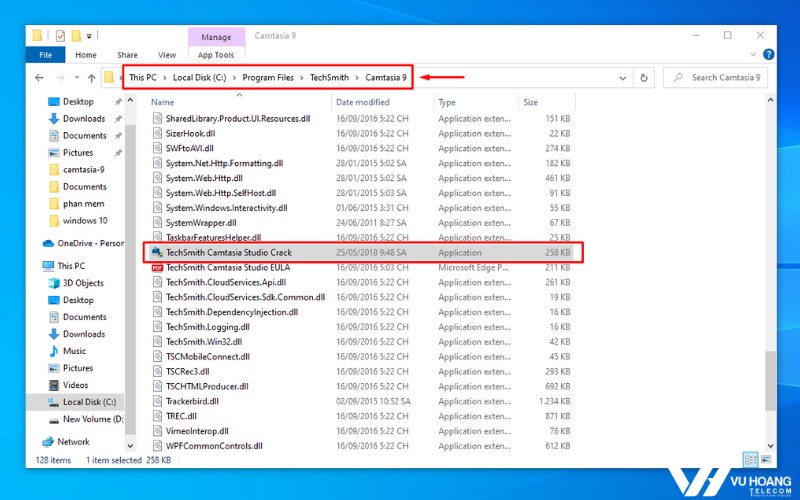800x500 pixels.
Task: Click This PC in address breadcrumb
Action: pyautogui.click(x=143, y=78)
